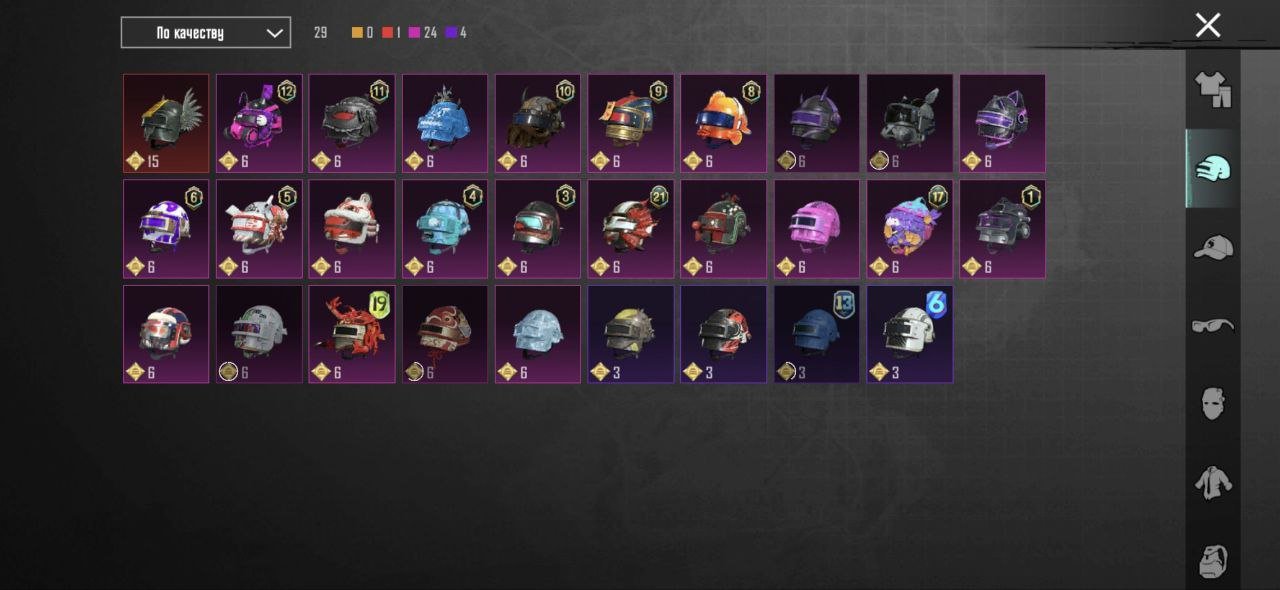The image size is (1280, 590).
Task: Select the red coral helmet badge 19
Action: pyautogui.click(x=352, y=334)
